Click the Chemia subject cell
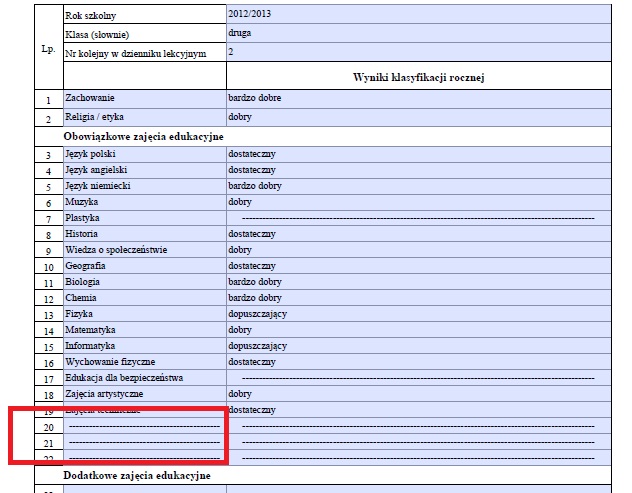Image resolution: width=632 pixels, height=493 pixels. point(145,298)
